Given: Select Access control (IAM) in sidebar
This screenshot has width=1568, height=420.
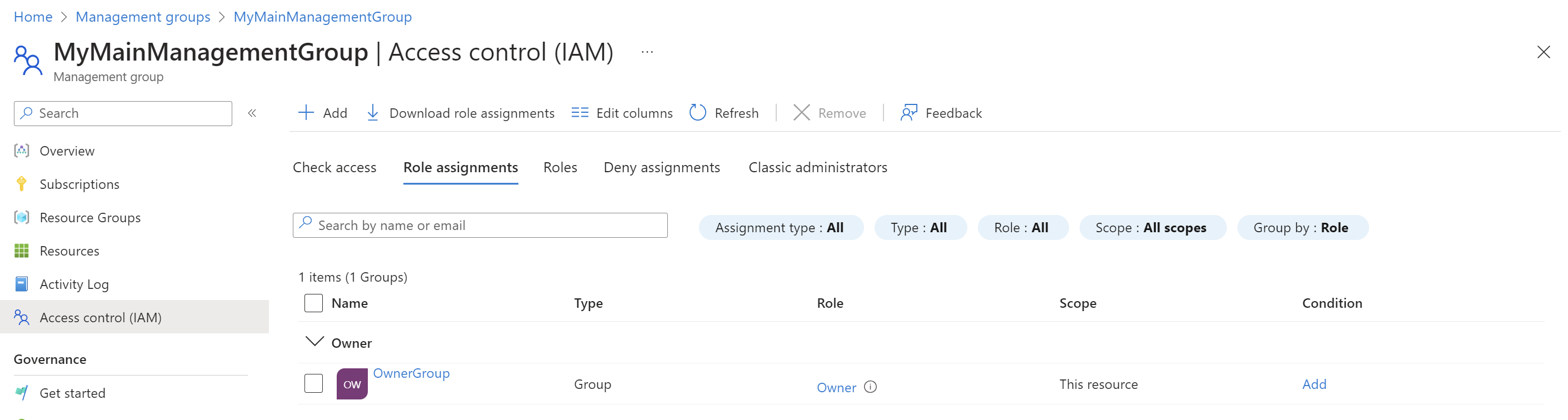Looking at the screenshot, I should (134, 317).
